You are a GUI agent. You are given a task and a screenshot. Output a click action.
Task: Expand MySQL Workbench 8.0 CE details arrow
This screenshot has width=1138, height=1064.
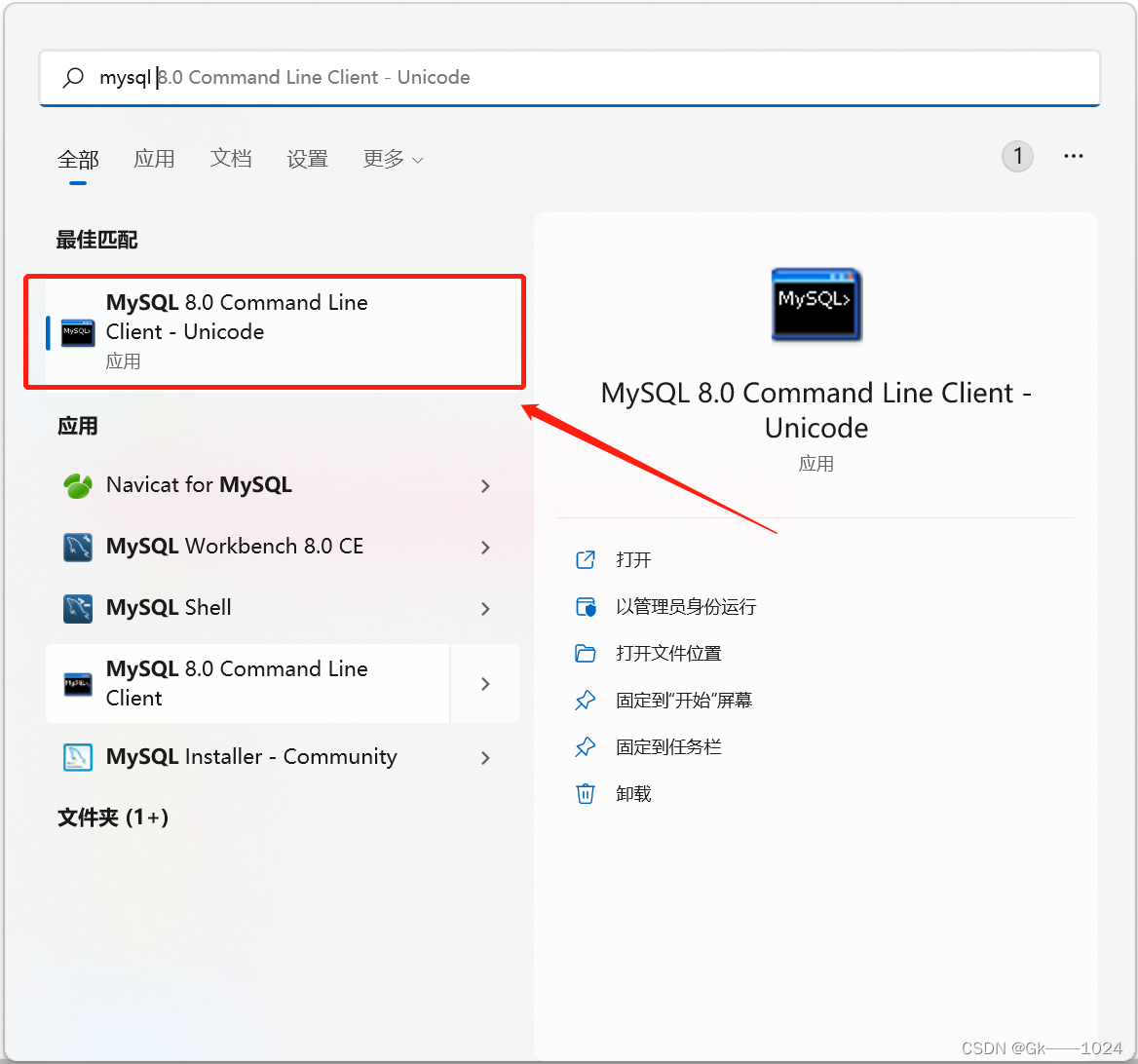click(485, 548)
